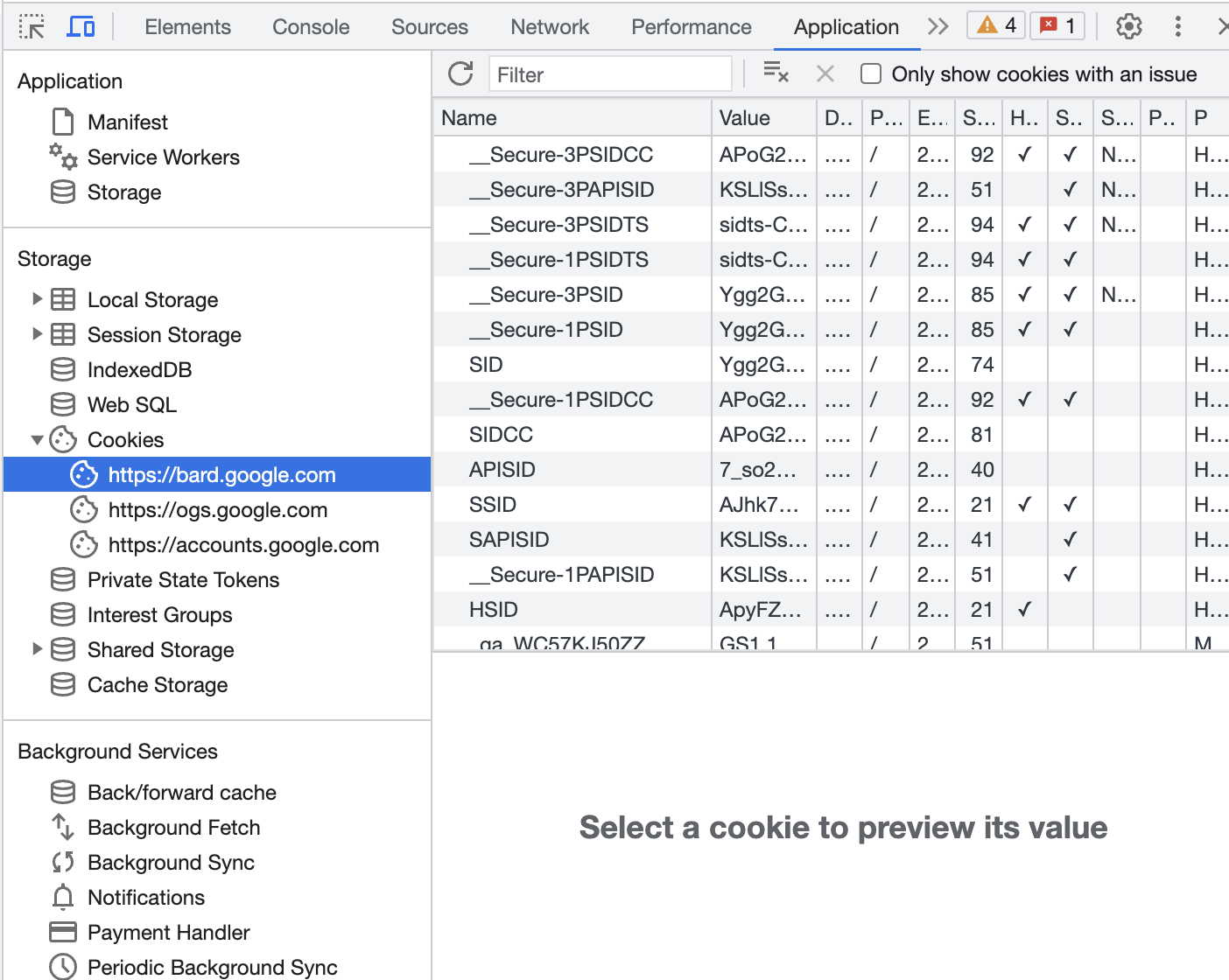Click inside the Filter input field
The image size is (1229, 980).
610,73
